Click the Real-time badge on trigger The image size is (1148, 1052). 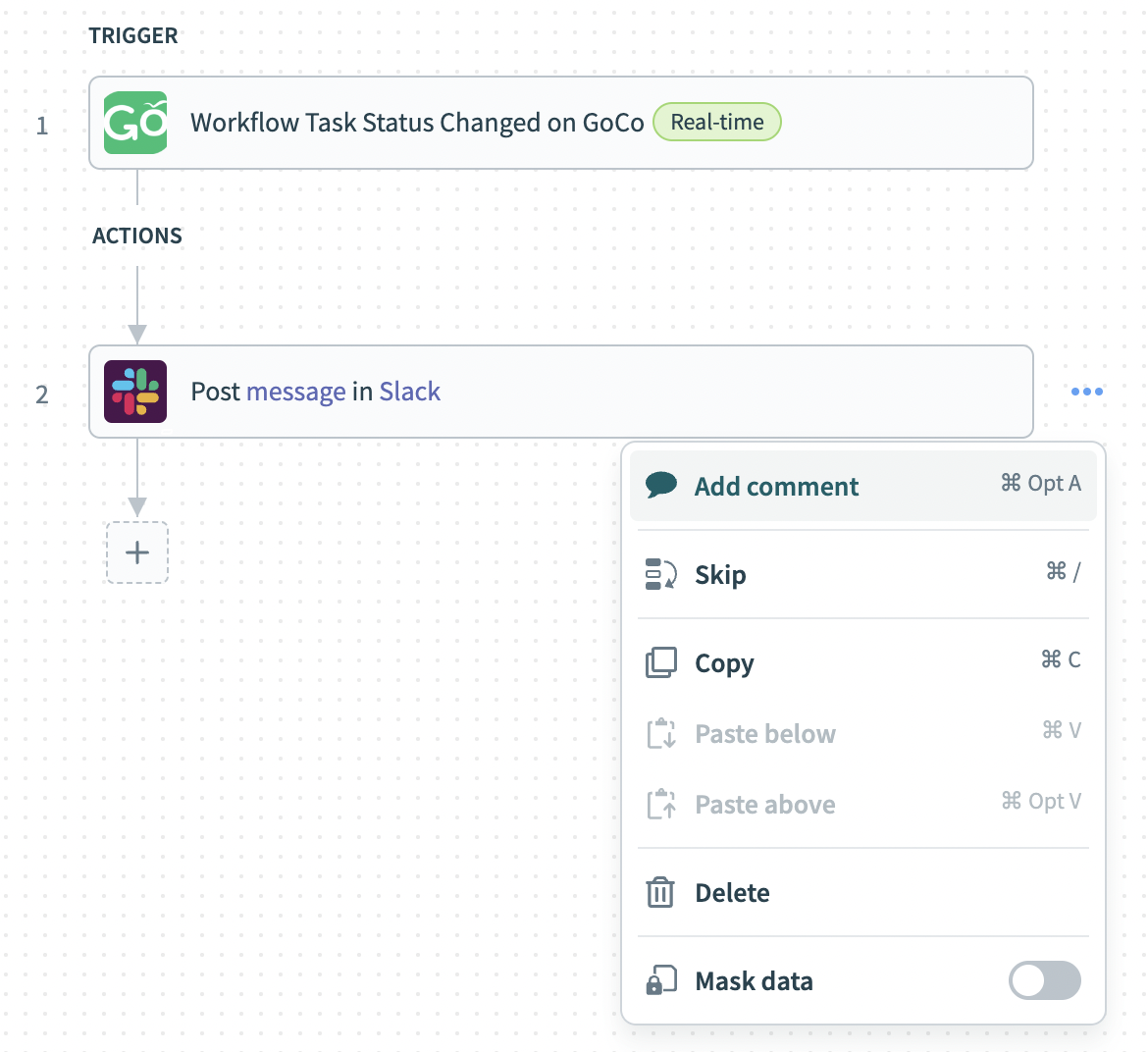click(716, 123)
